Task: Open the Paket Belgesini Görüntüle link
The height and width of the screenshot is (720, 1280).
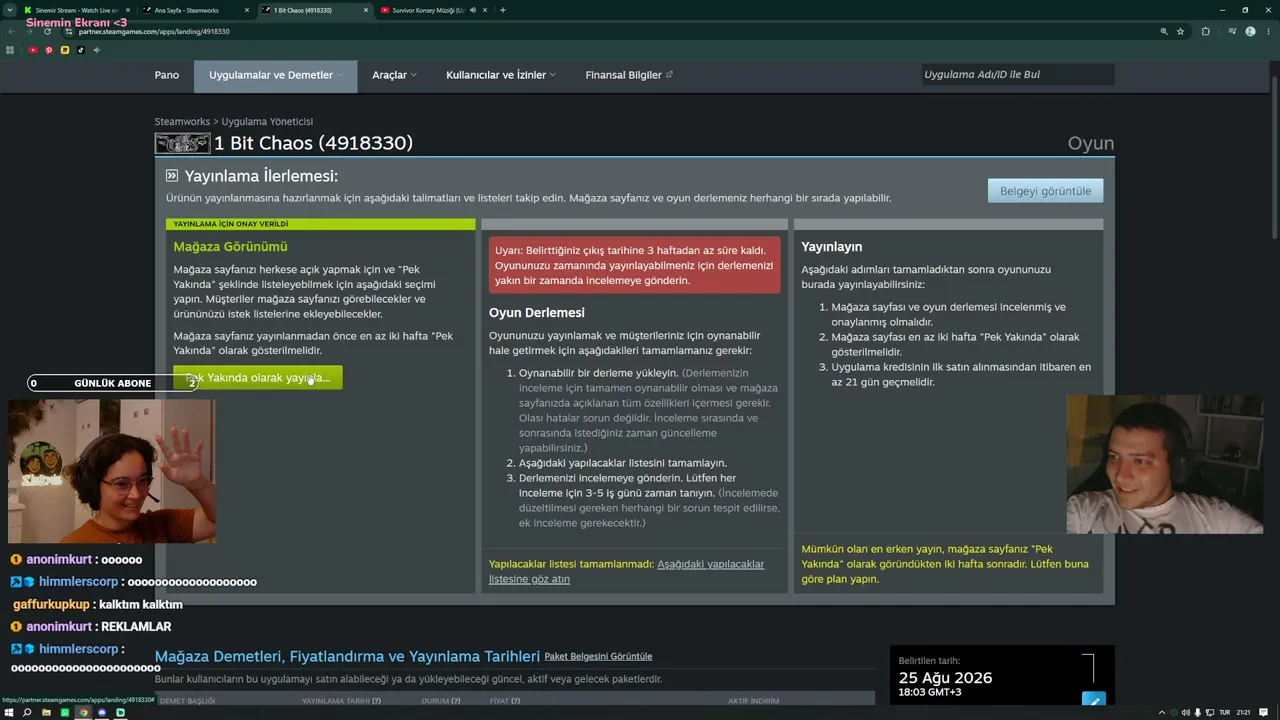Action: tap(598, 656)
